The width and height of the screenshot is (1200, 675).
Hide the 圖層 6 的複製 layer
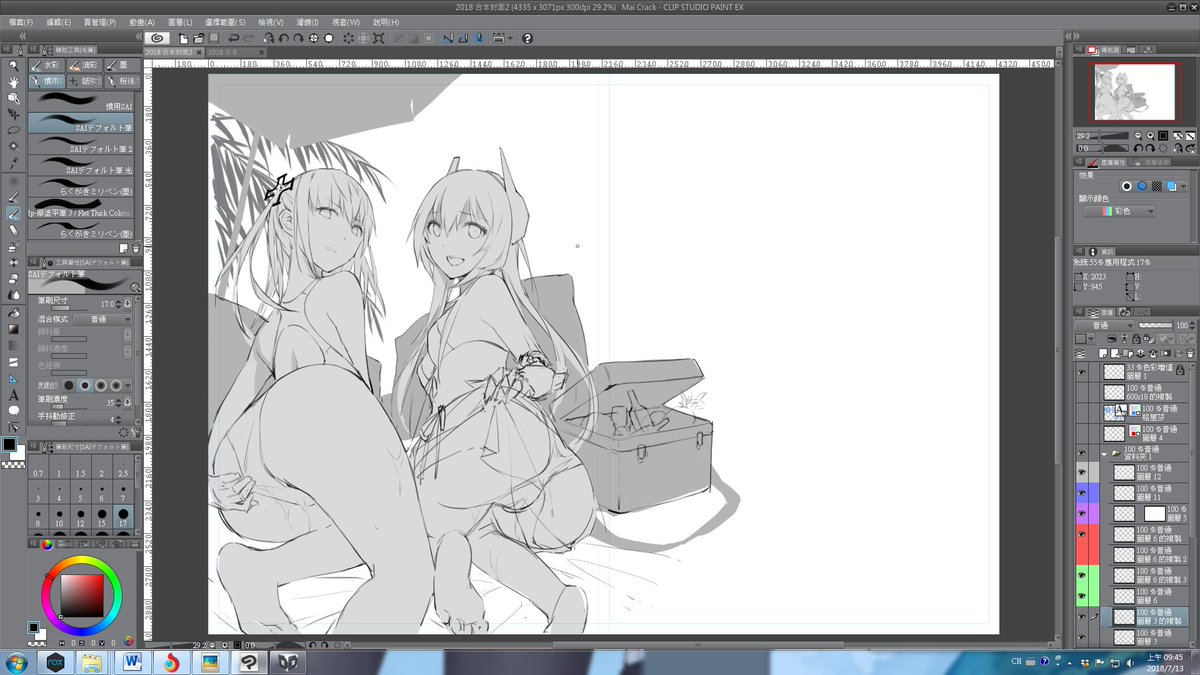pos(1081,534)
